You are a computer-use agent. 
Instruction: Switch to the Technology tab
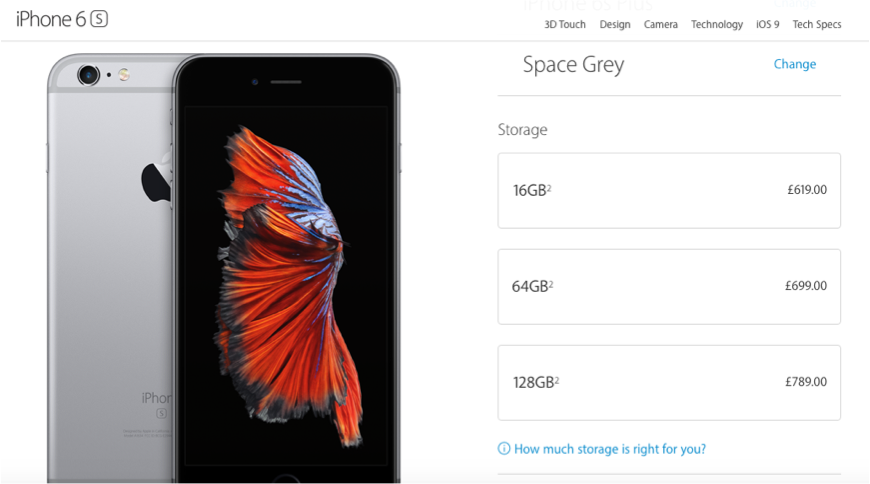717,24
